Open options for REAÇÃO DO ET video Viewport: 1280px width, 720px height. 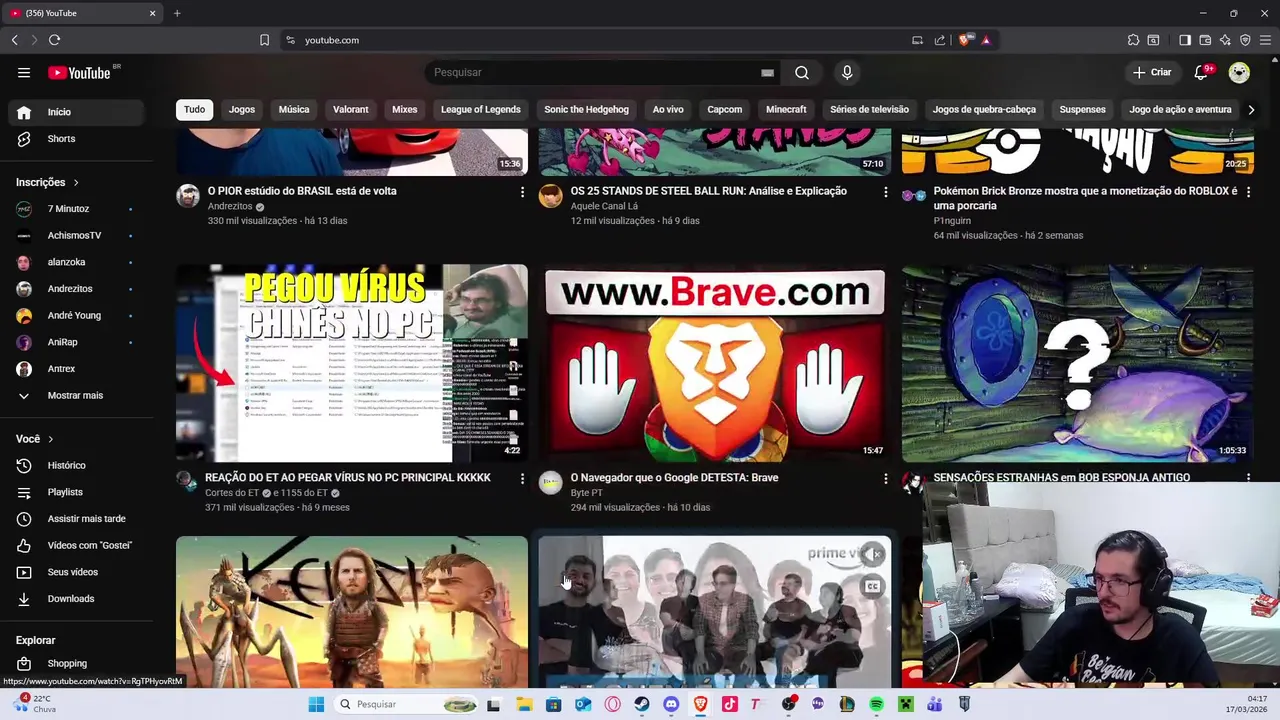coord(522,478)
